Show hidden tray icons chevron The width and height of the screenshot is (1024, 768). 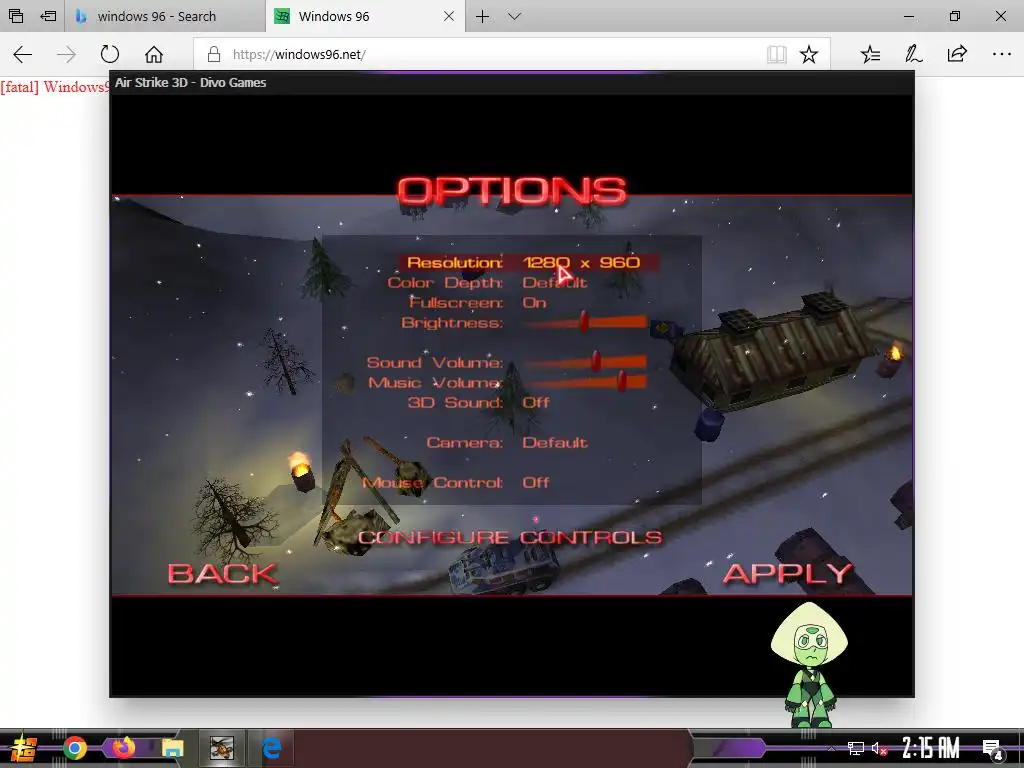[x=831, y=748]
